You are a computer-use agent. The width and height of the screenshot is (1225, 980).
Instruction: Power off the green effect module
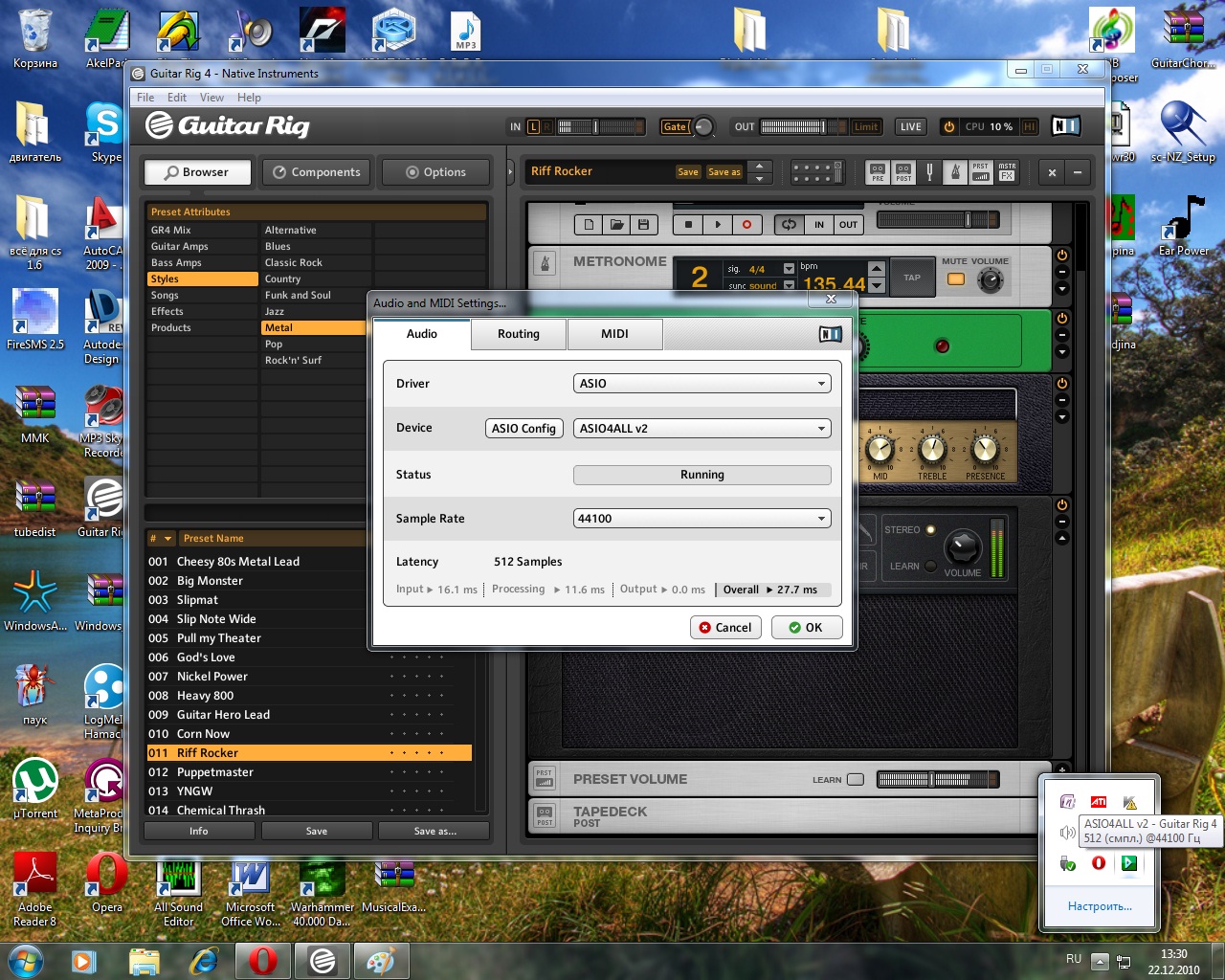tap(1062, 318)
